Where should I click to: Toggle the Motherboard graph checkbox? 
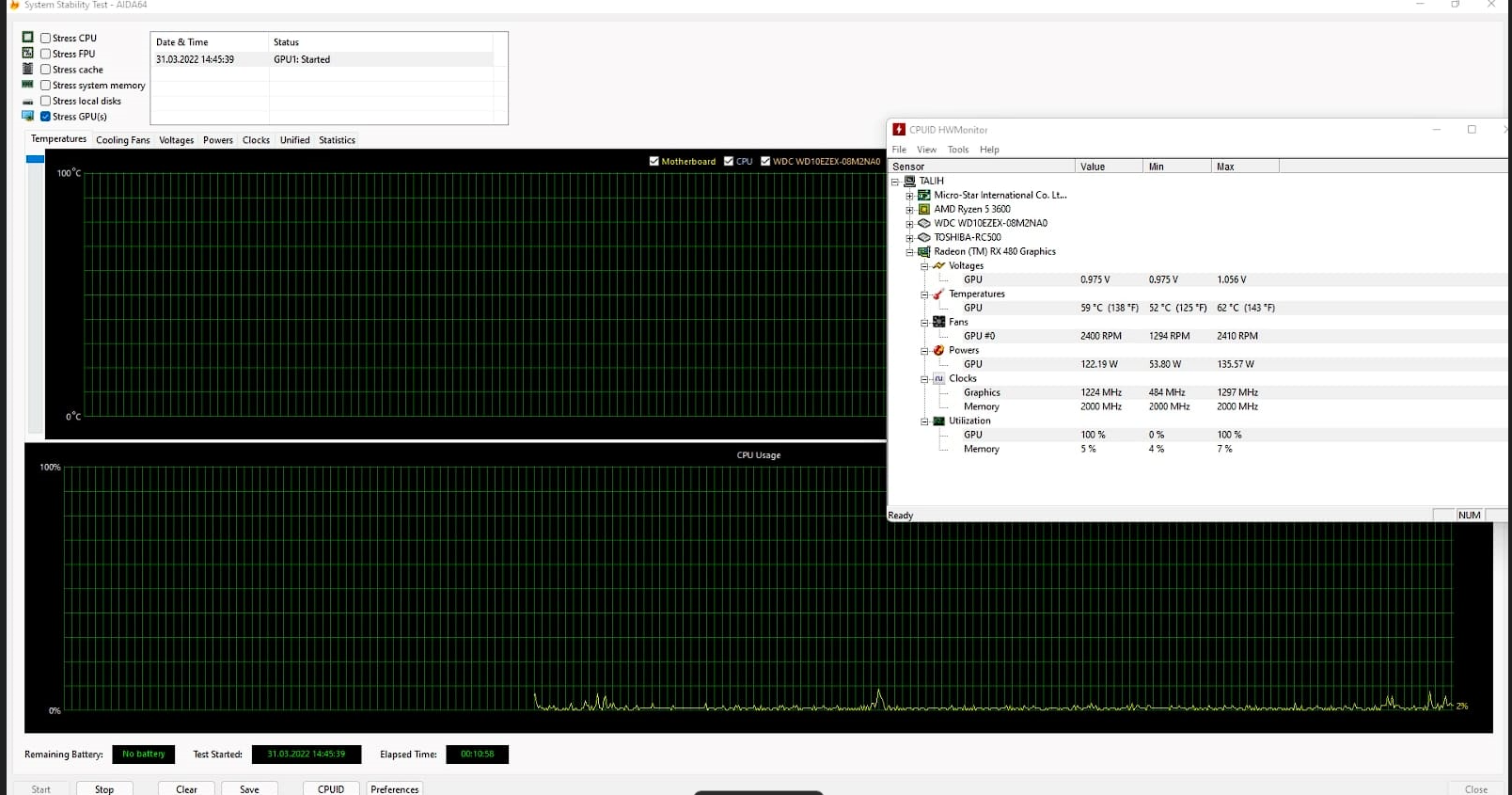point(654,161)
